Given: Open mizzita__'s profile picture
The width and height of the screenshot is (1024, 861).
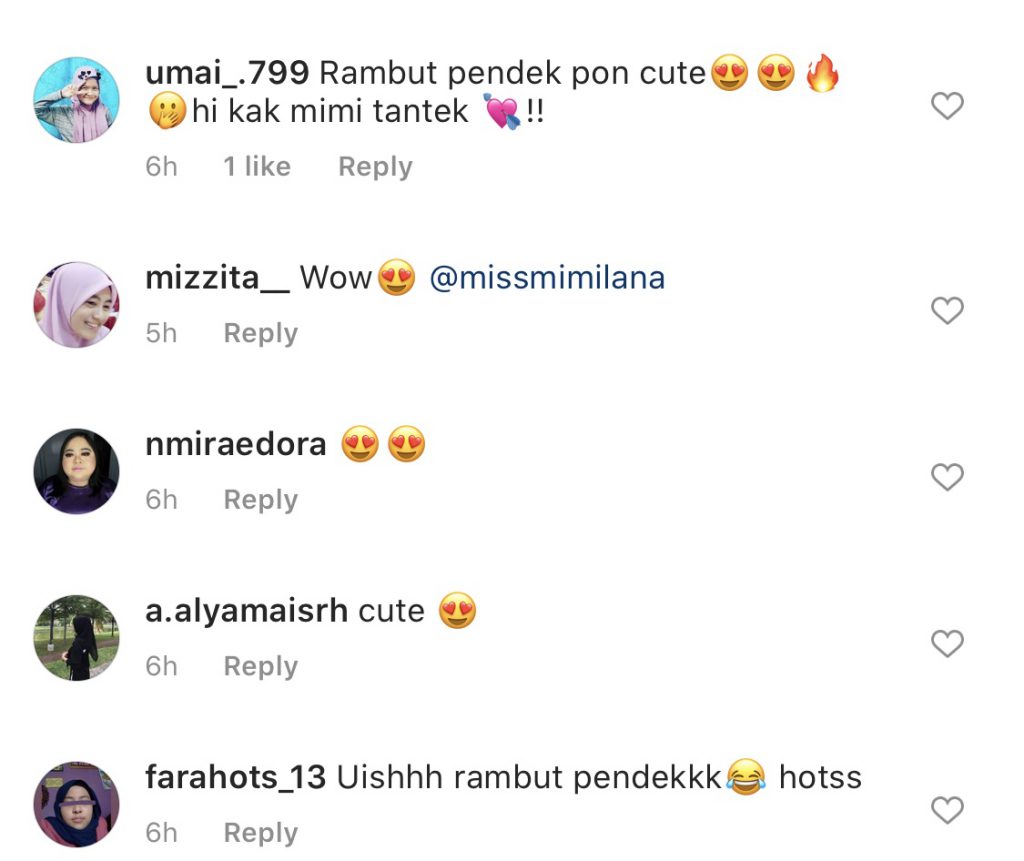Looking at the screenshot, I should (x=76, y=304).
